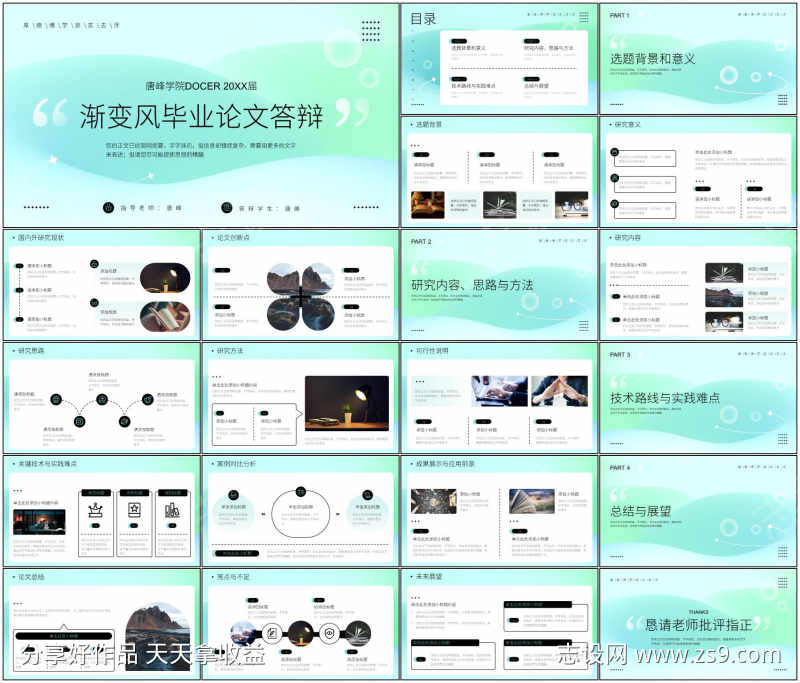Click the 关键技术与实践难点 slide heading
The height and width of the screenshot is (683, 800).
[47, 464]
